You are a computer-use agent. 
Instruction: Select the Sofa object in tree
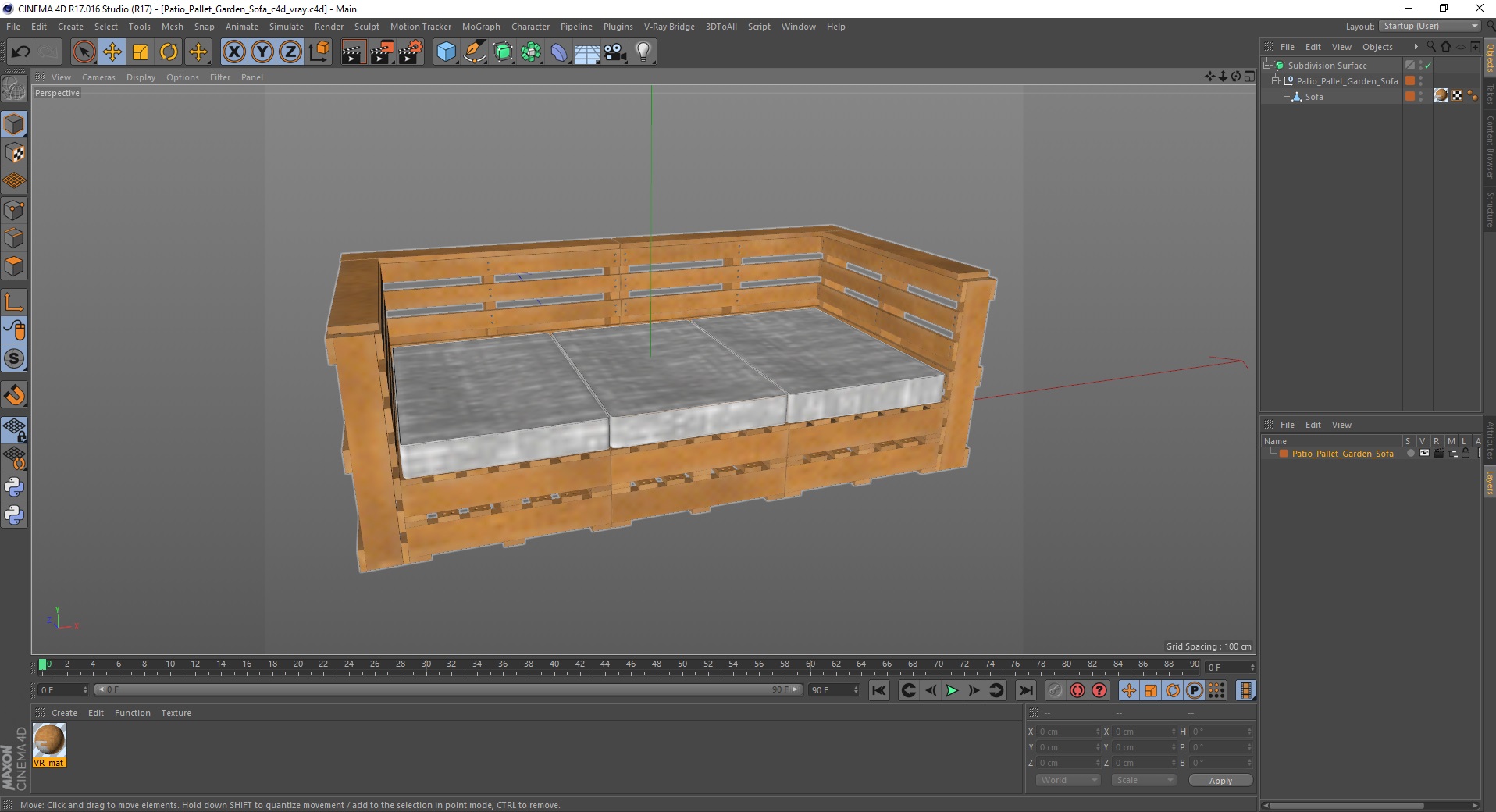1314,97
